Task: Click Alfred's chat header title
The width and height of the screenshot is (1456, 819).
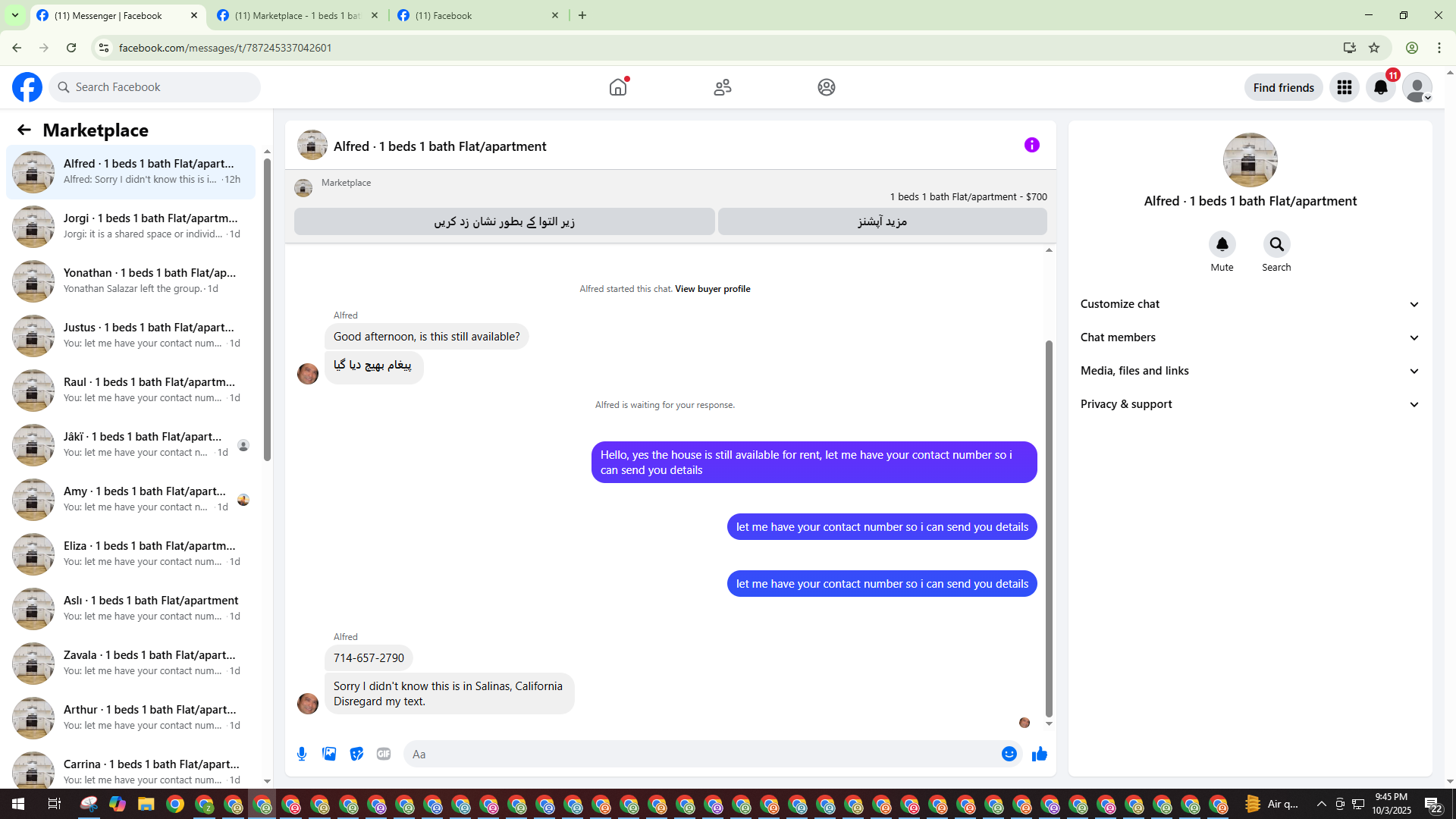Action: point(440,146)
